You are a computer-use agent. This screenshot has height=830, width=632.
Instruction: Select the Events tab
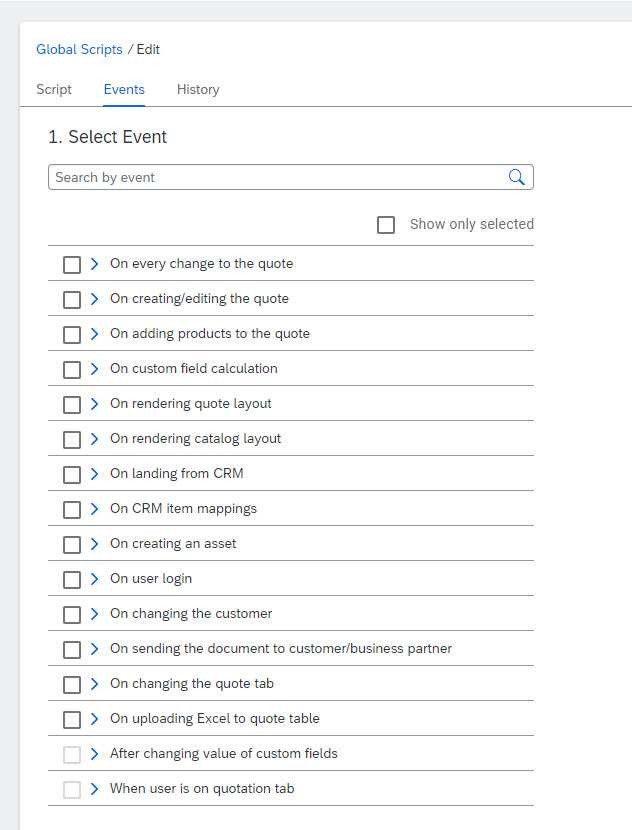(124, 89)
